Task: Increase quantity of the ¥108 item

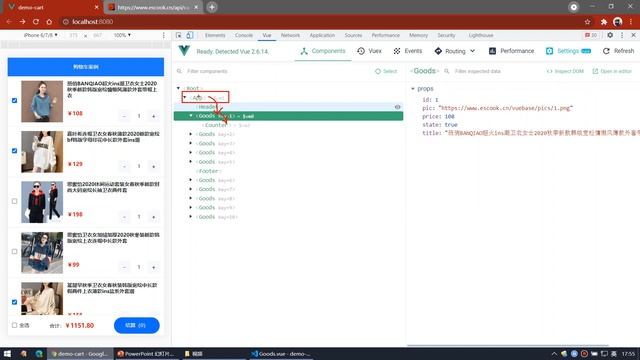Action: coord(153,116)
